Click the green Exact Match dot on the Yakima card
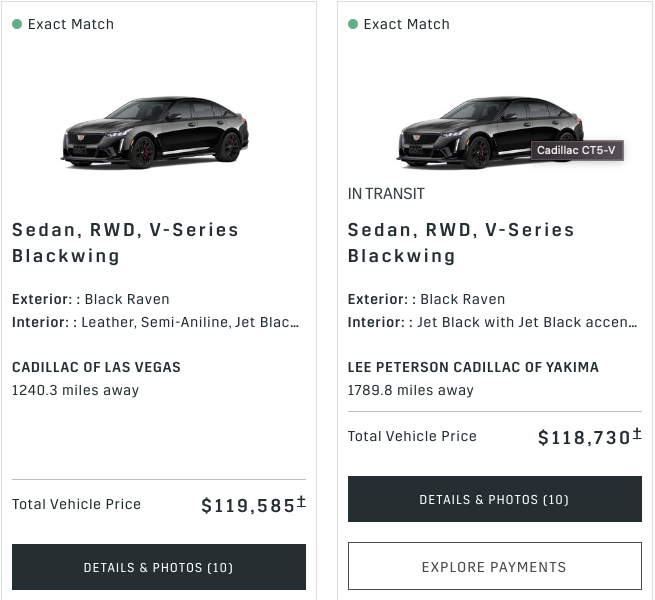The width and height of the screenshot is (655, 600). coord(353,24)
